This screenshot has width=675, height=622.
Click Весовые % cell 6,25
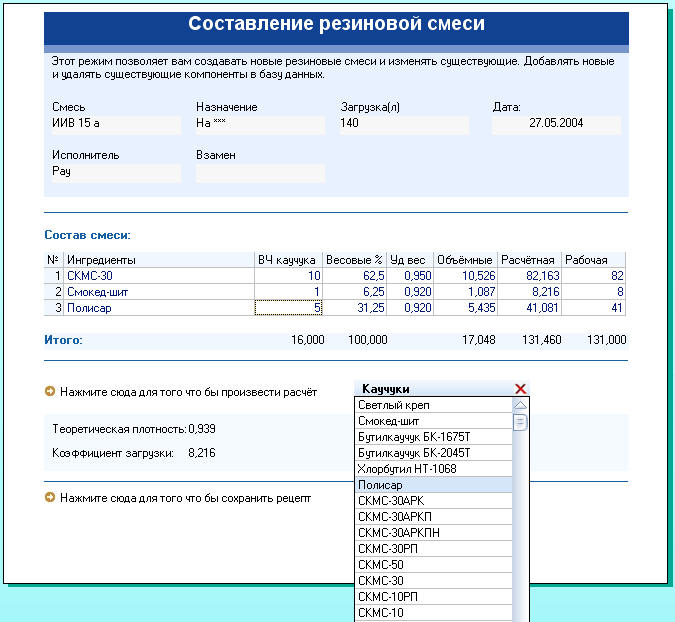click(x=355, y=292)
